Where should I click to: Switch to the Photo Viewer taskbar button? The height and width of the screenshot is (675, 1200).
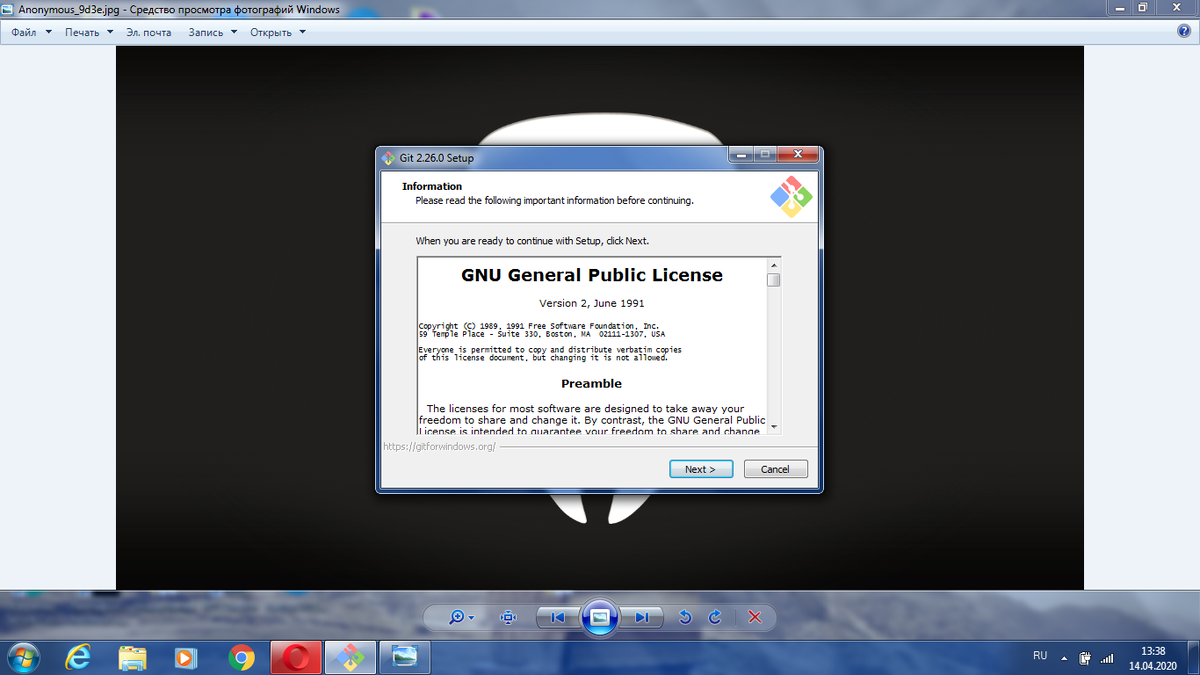coord(405,657)
